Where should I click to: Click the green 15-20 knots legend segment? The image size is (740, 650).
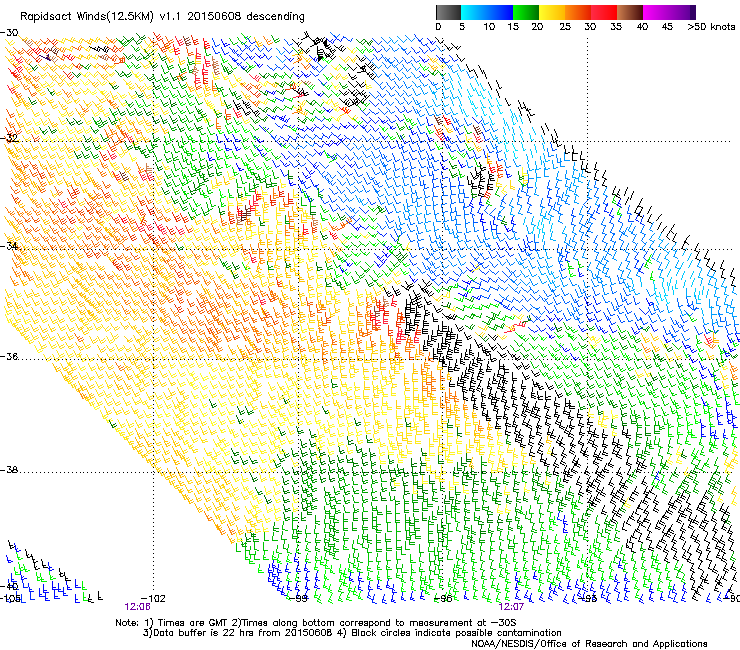(x=526, y=12)
